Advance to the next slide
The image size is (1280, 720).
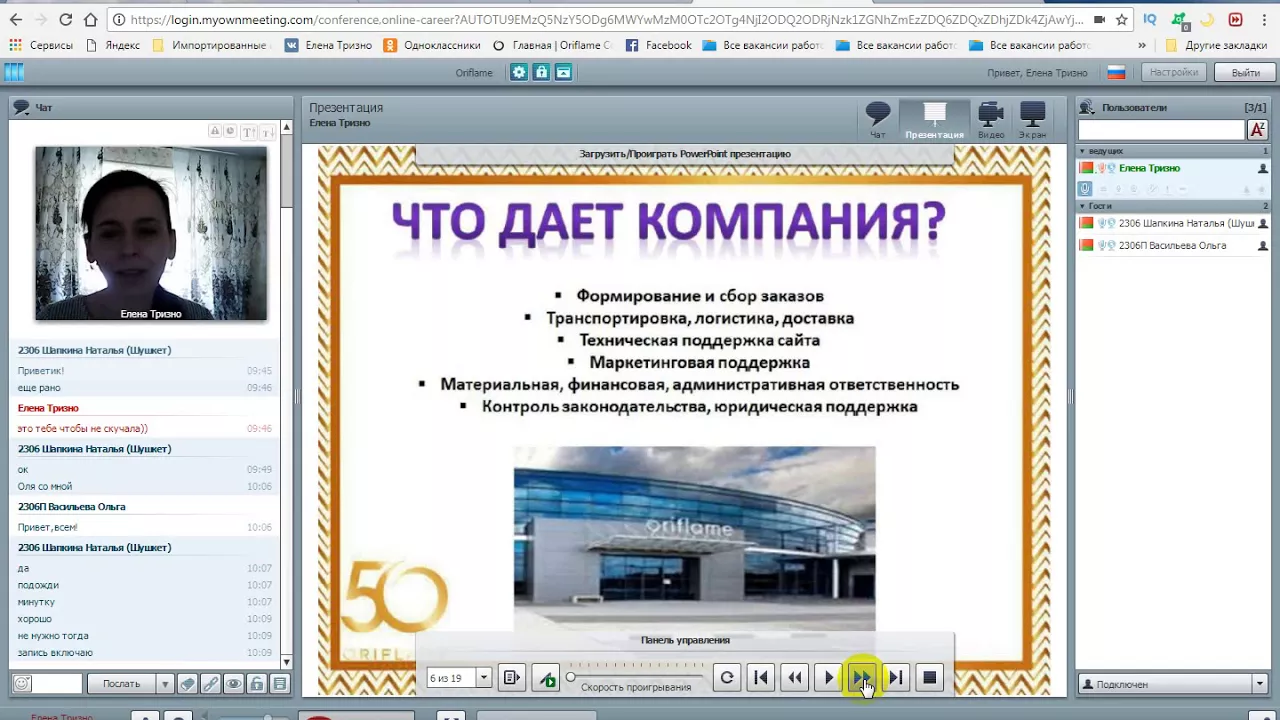[x=862, y=678]
